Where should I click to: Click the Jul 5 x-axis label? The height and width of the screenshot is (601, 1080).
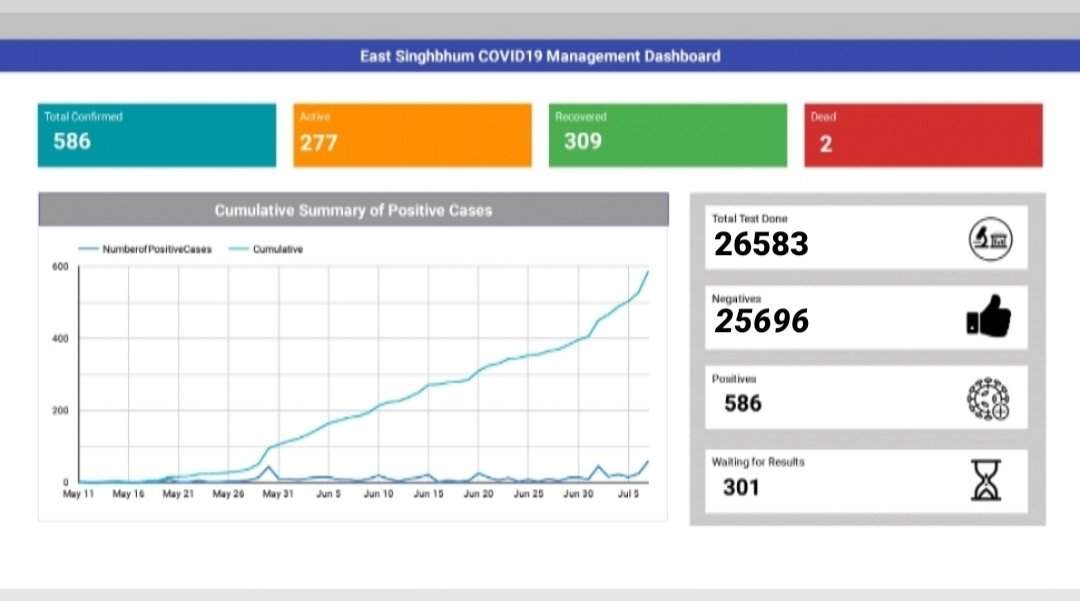[628, 494]
